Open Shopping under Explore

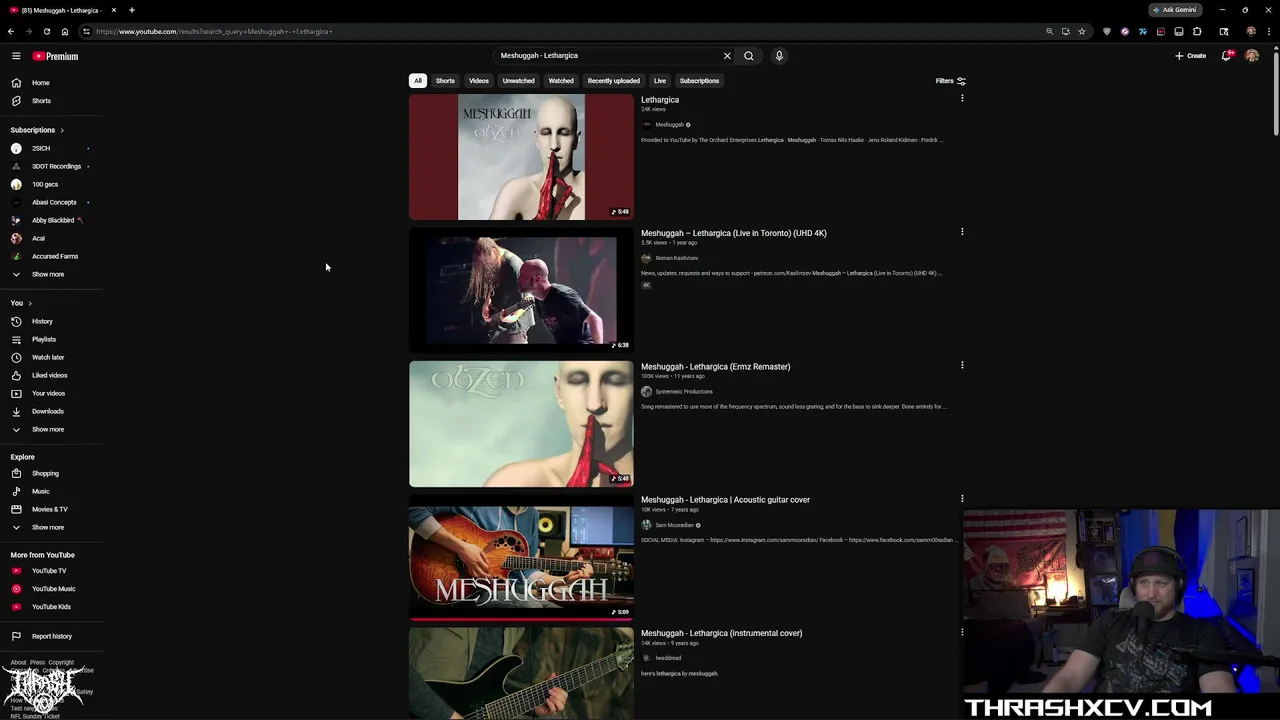click(x=45, y=473)
